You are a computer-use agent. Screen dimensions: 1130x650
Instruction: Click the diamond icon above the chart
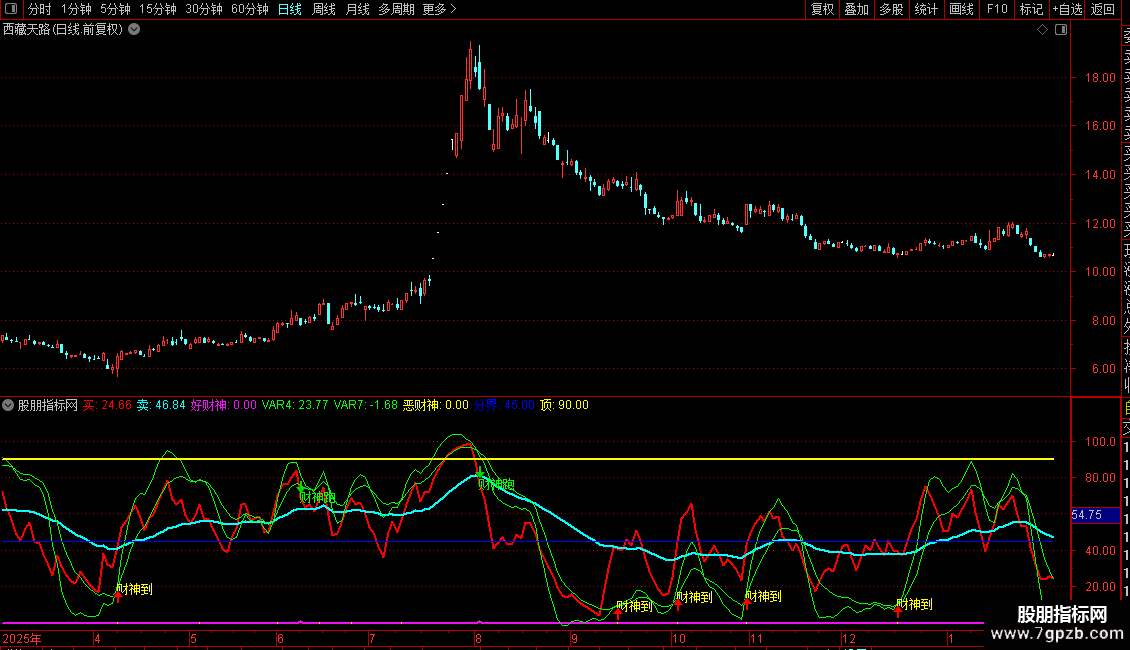pos(1042,30)
